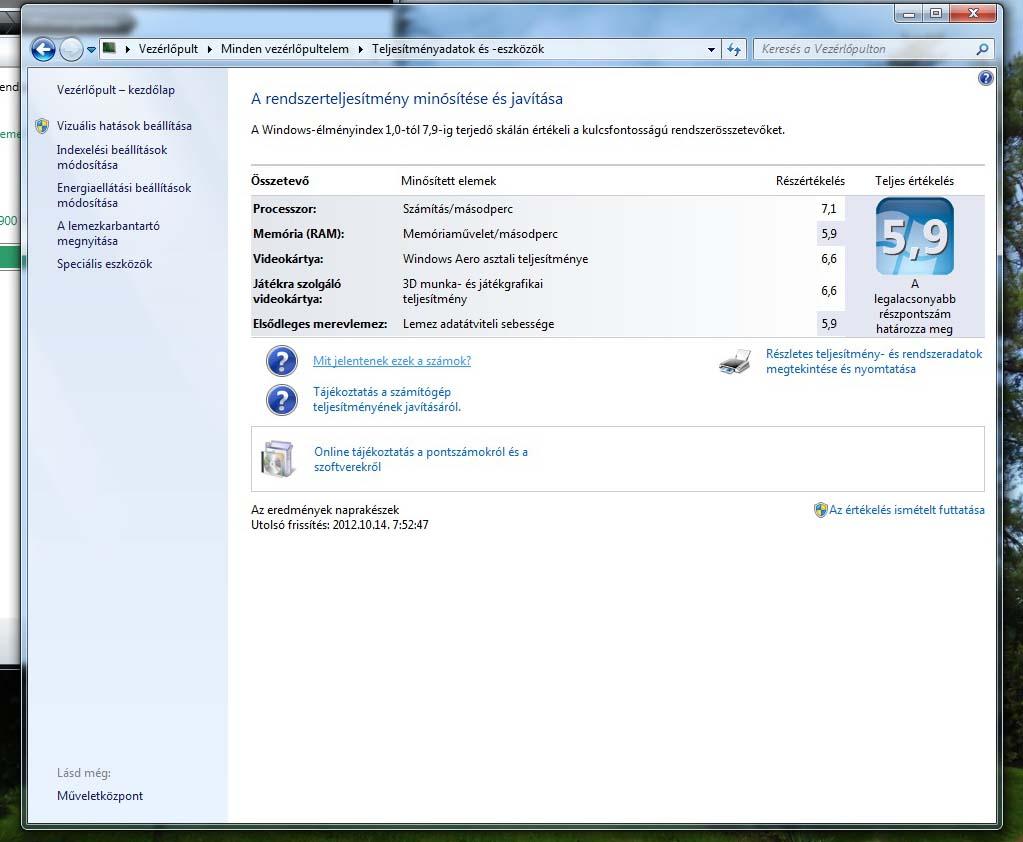
Task: Open Tájékoztatás a számítógép teljesítményének javításáról
Action: (x=387, y=399)
